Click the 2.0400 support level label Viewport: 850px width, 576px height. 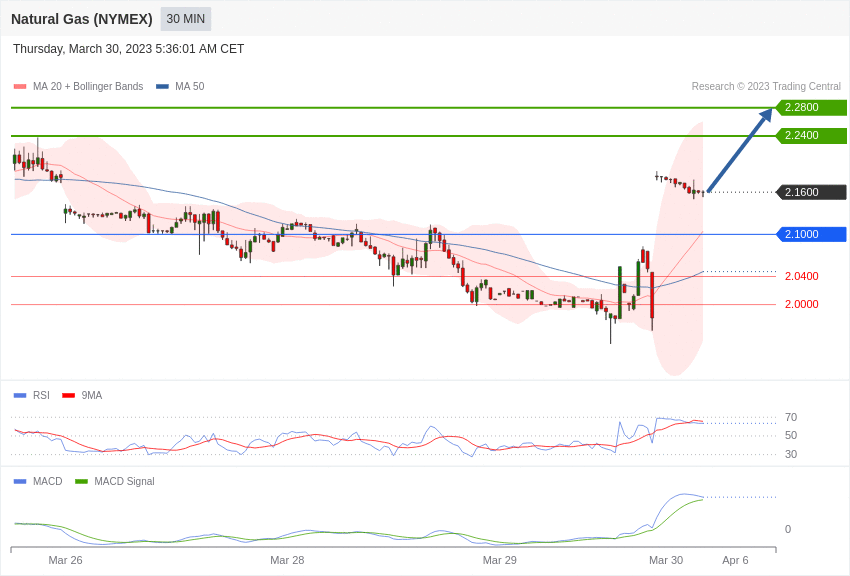pos(802,276)
